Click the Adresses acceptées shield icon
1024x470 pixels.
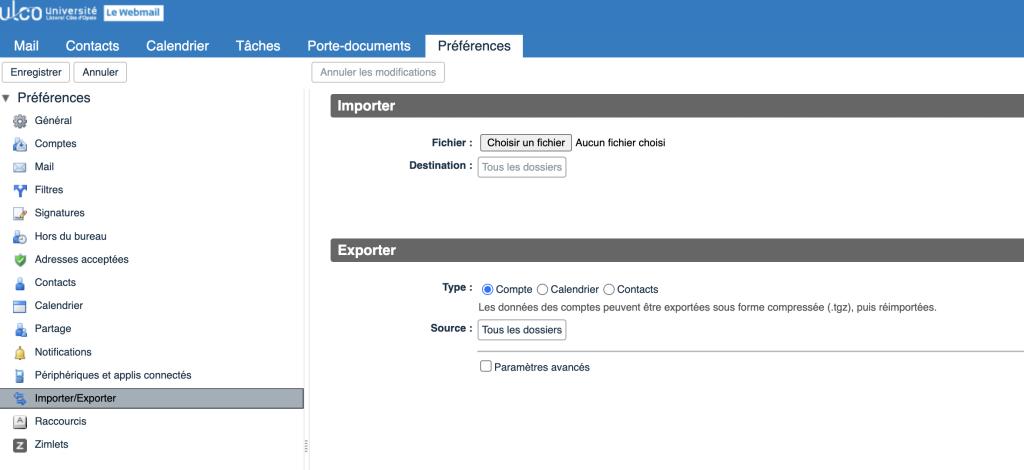click(19, 260)
